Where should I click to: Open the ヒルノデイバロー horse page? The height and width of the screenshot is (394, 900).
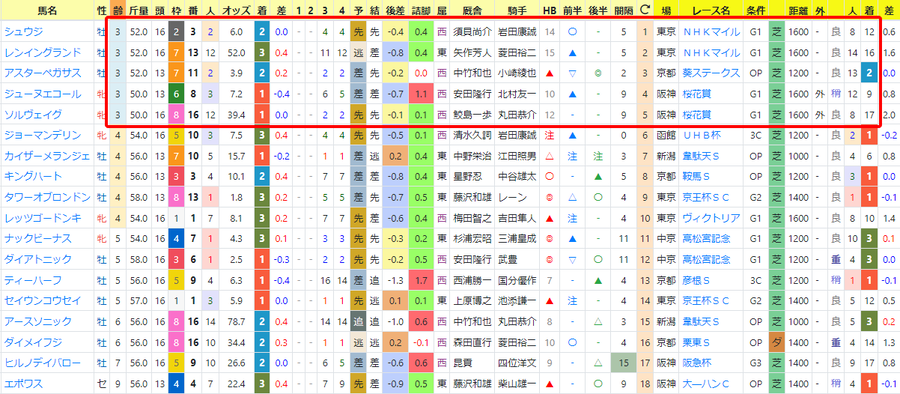[x=42, y=363]
